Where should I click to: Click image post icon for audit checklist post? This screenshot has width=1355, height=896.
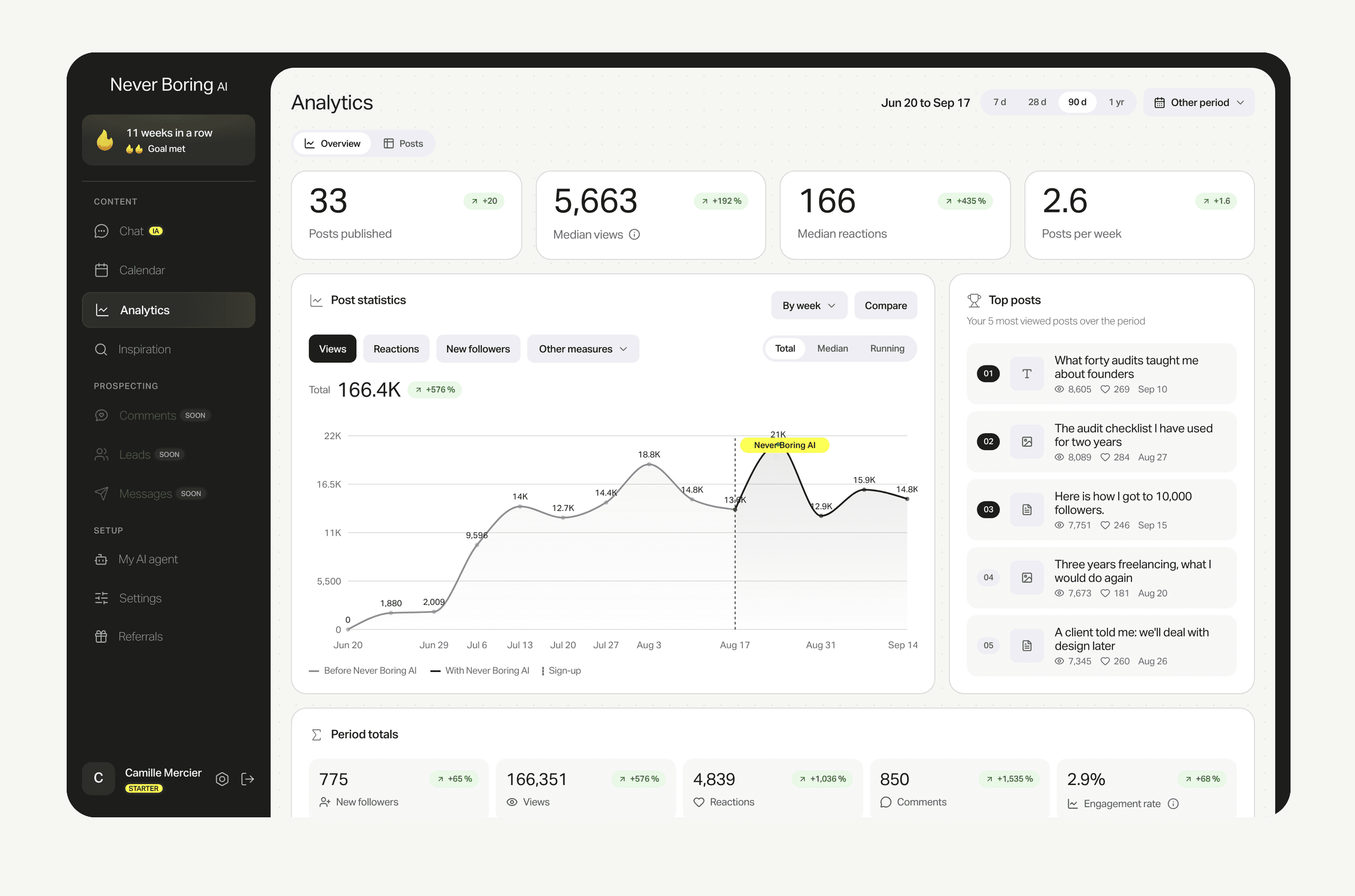point(1027,441)
